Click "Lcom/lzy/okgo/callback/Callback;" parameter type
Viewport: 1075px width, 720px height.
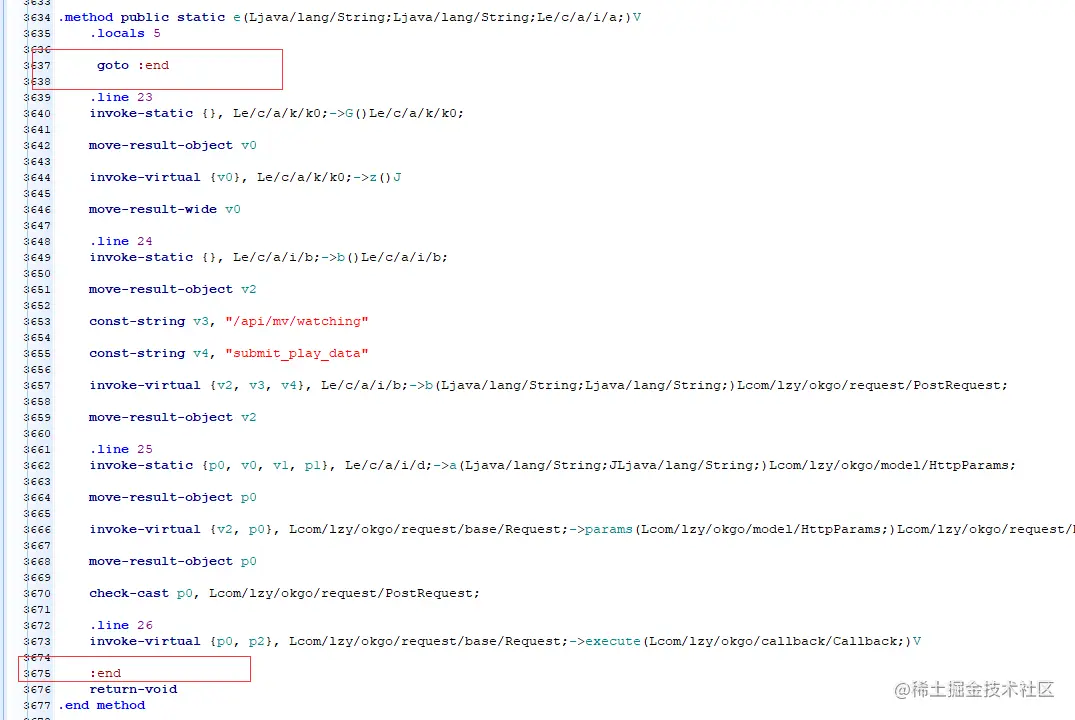point(777,641)
